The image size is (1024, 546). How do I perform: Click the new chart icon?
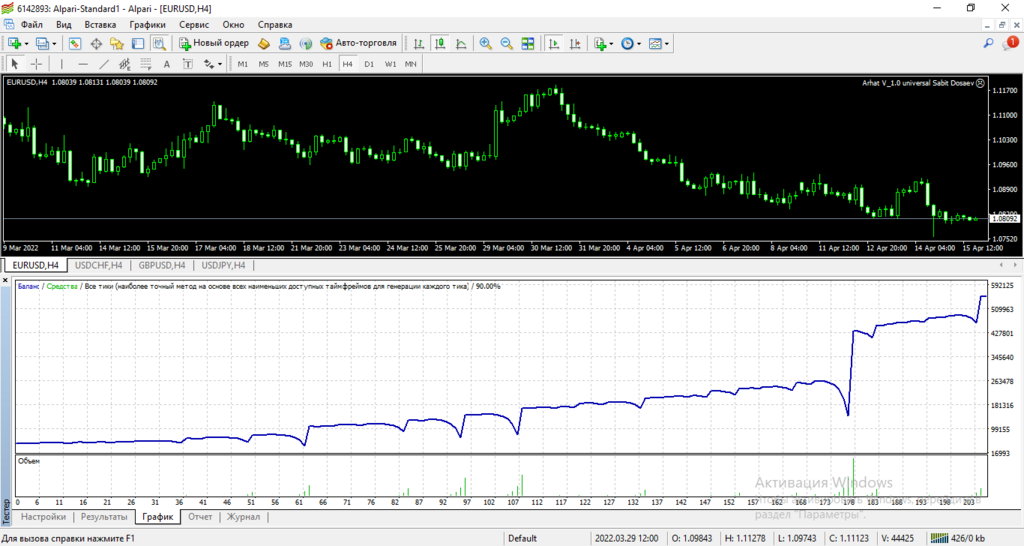click(x=14, y=44)
